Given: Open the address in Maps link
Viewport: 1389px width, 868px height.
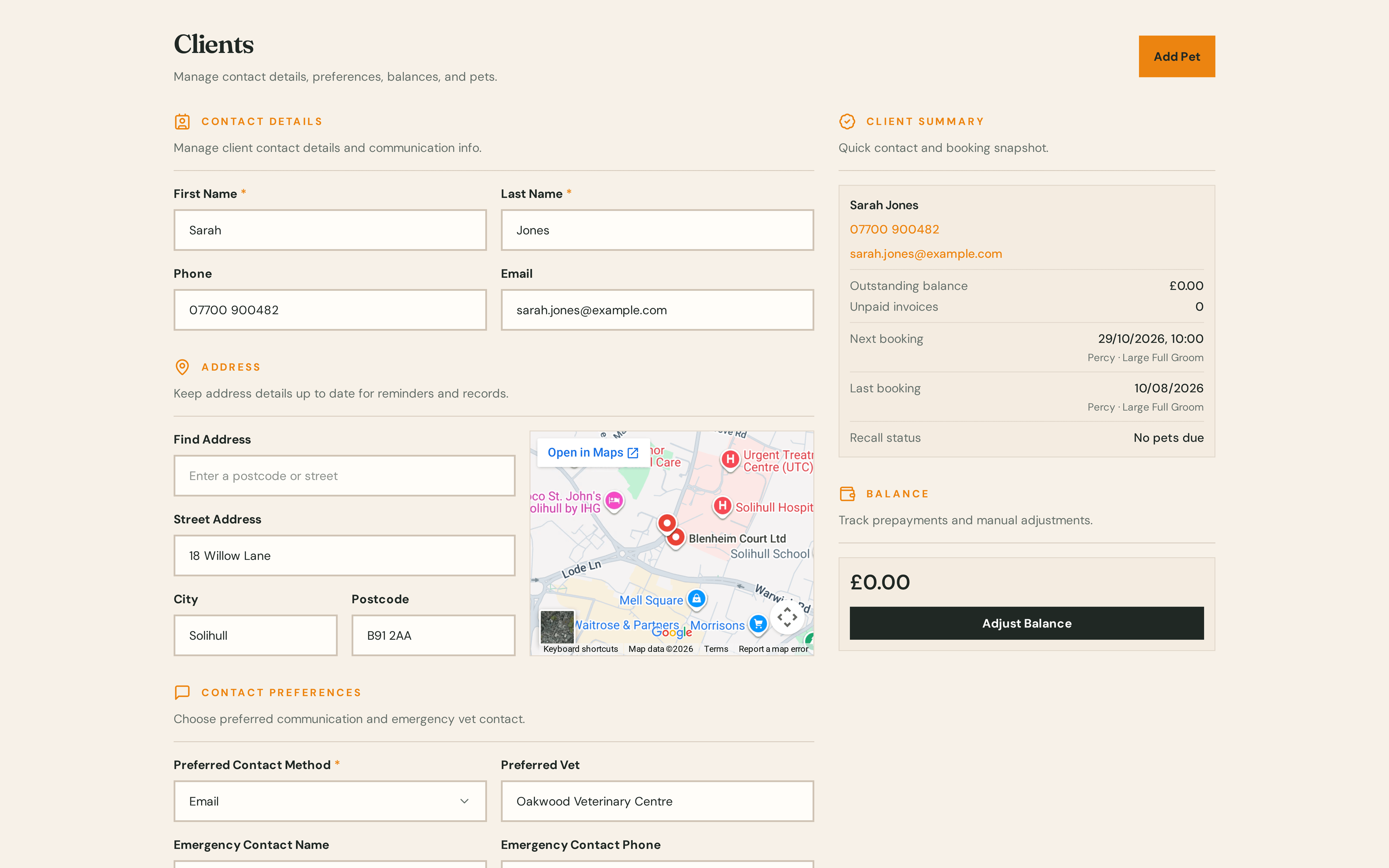Looking at the screenshot, I should point(593,452).
